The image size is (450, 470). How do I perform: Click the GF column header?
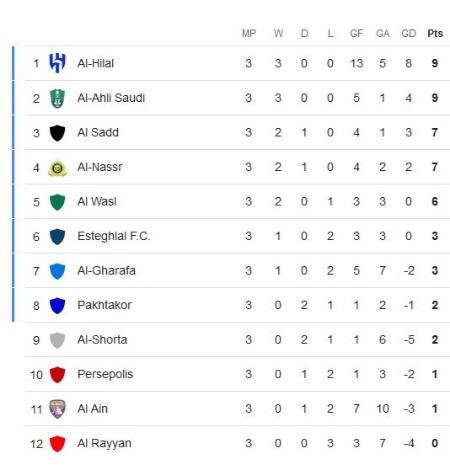pyautogui.click(x=356, y=33)
